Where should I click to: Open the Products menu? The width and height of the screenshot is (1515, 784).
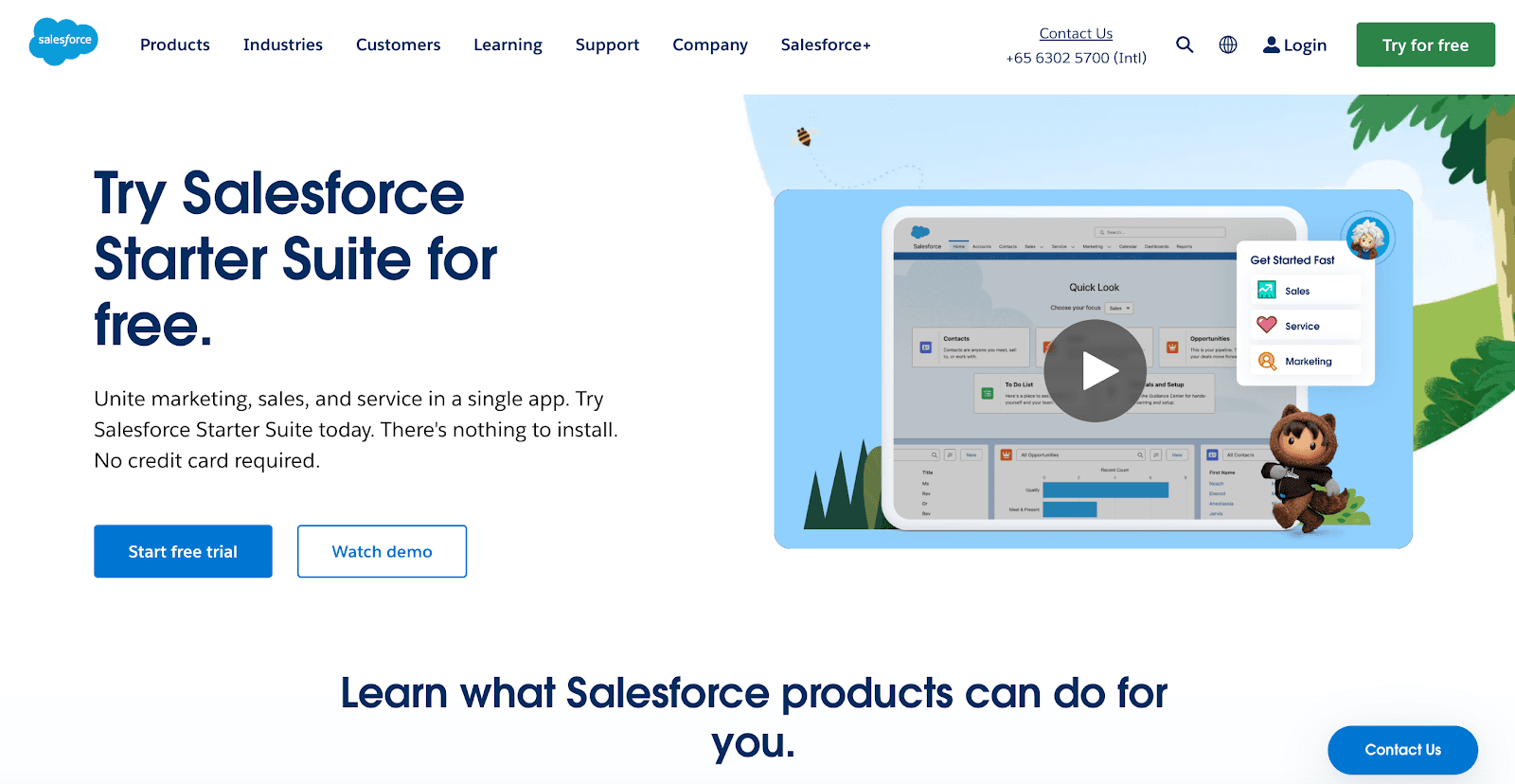point(175,45)
